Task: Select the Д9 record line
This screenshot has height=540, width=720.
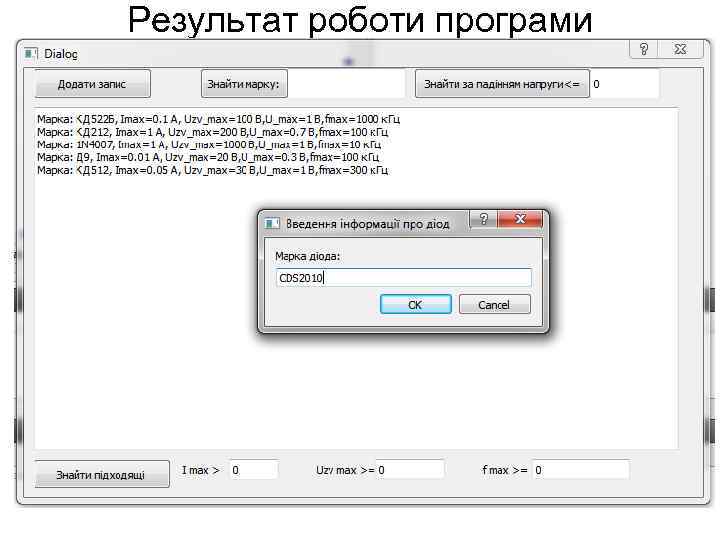Action: (208, 157)
